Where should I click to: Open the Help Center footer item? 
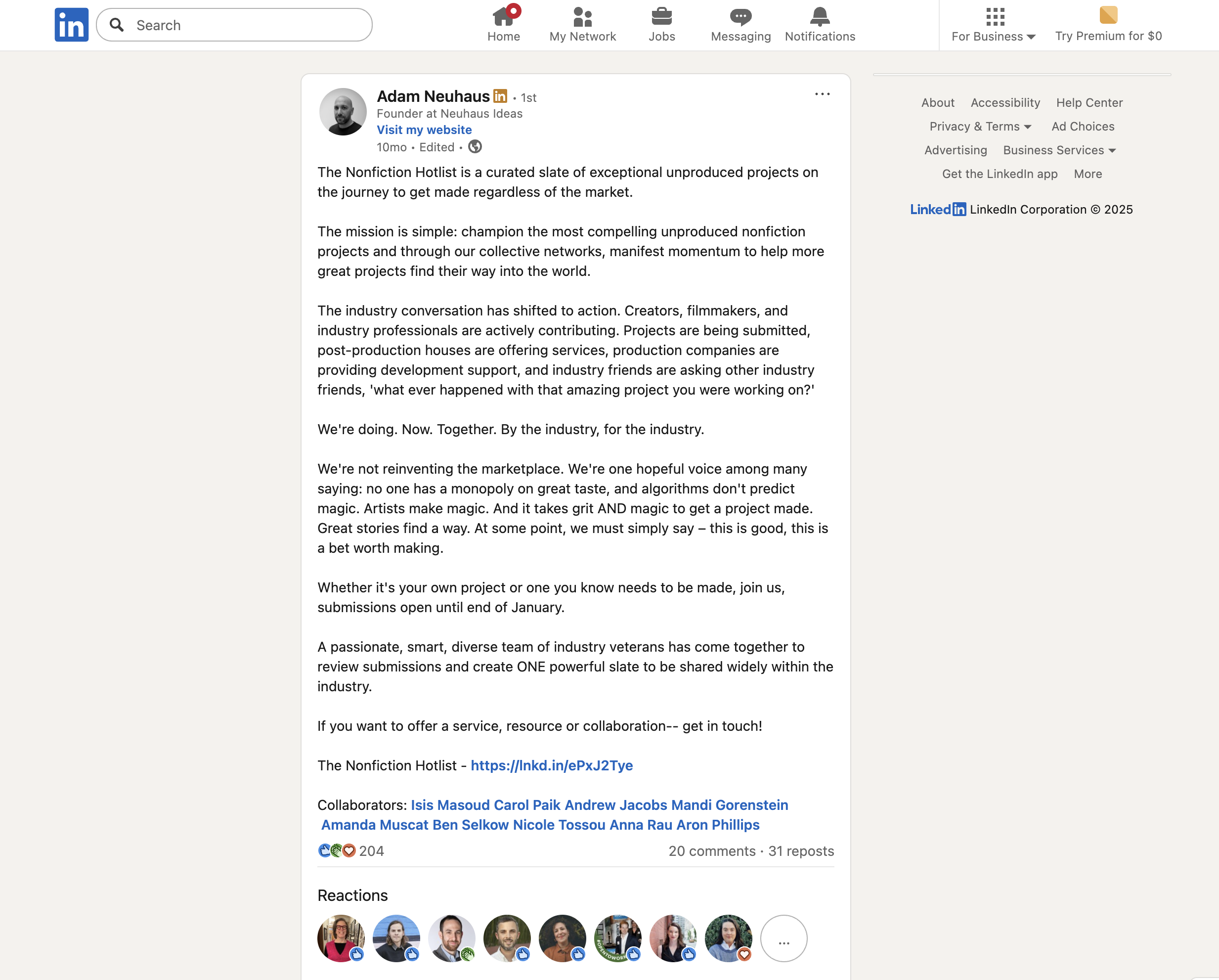click(1089, 103)
